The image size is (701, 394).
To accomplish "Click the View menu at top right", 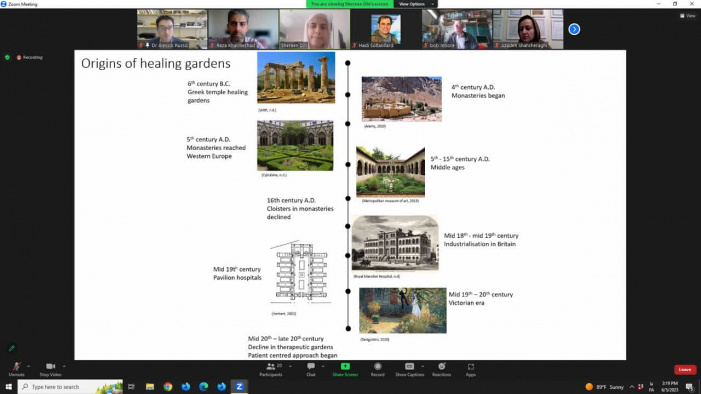I will [x=688, y=16].
